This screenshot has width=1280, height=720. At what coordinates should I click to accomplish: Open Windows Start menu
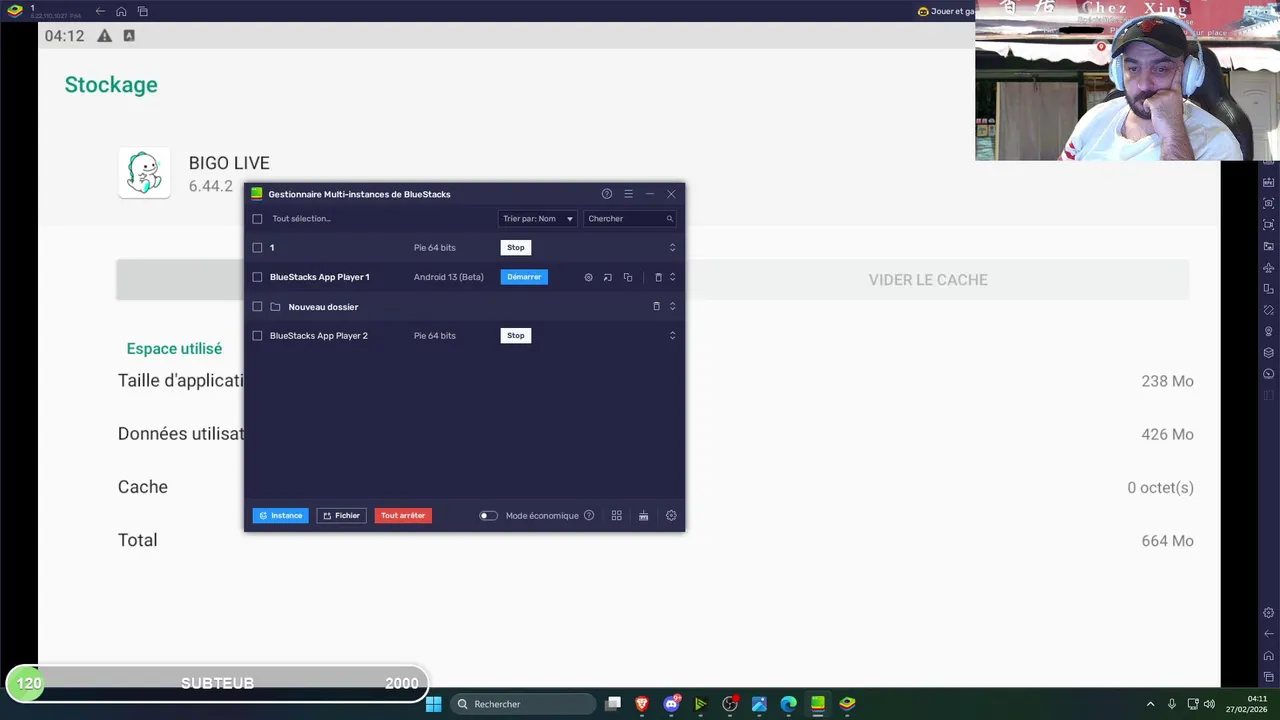pos(433,704)
